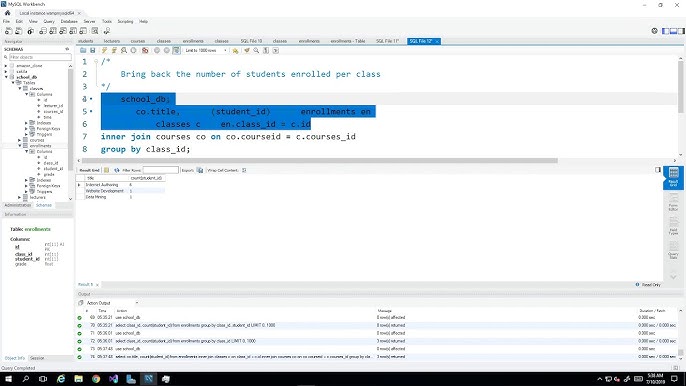The height and width of the screenshot is (386, 686).
Task: Click the editor horizontal scrollbar
Action: [319, 161]
